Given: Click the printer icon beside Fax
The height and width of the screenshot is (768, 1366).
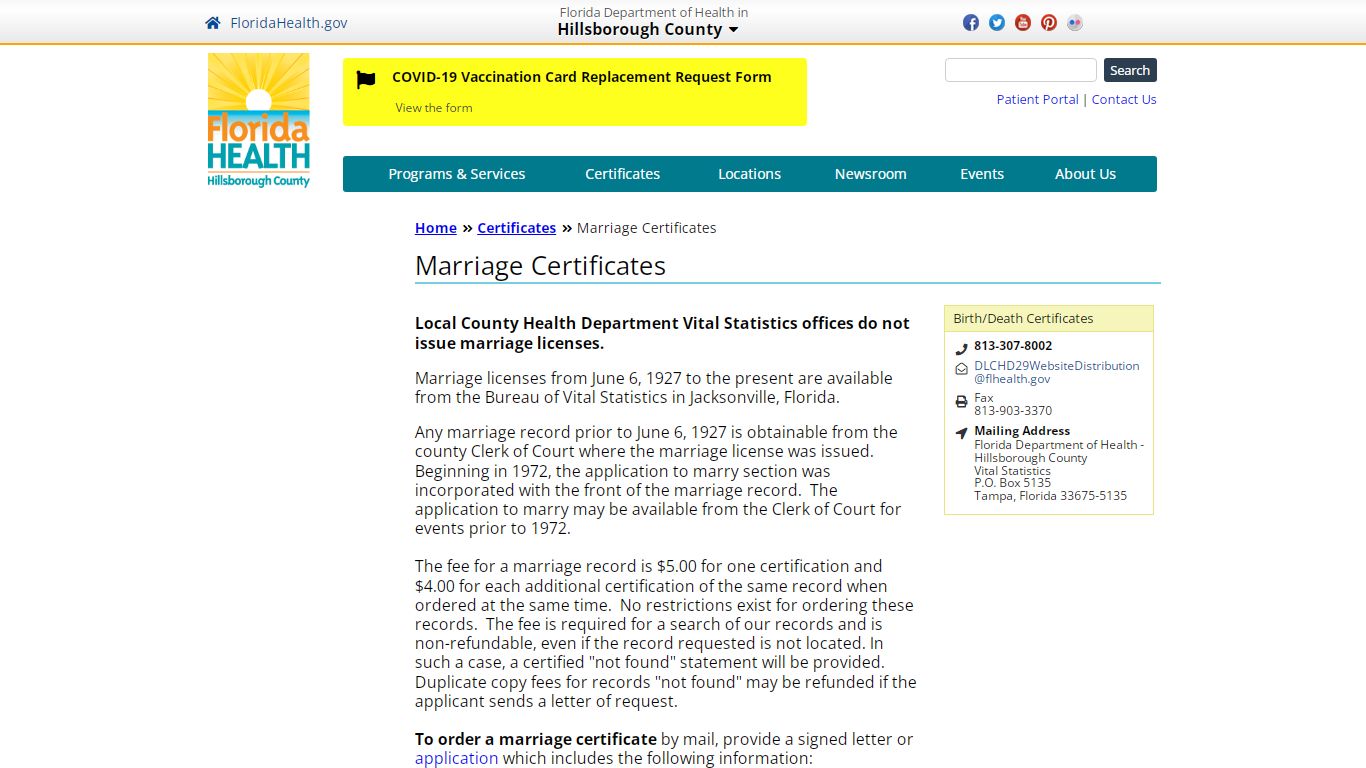Looking at the screenshot, I should [x=961, y=402].
